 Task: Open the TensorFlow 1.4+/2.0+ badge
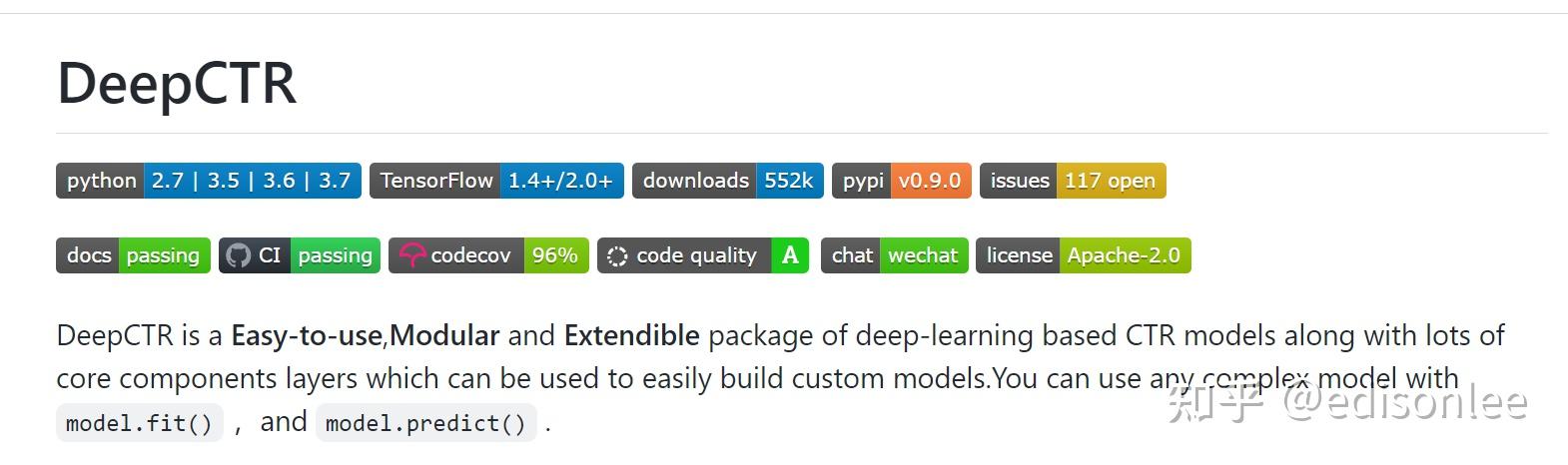(496, 181)
